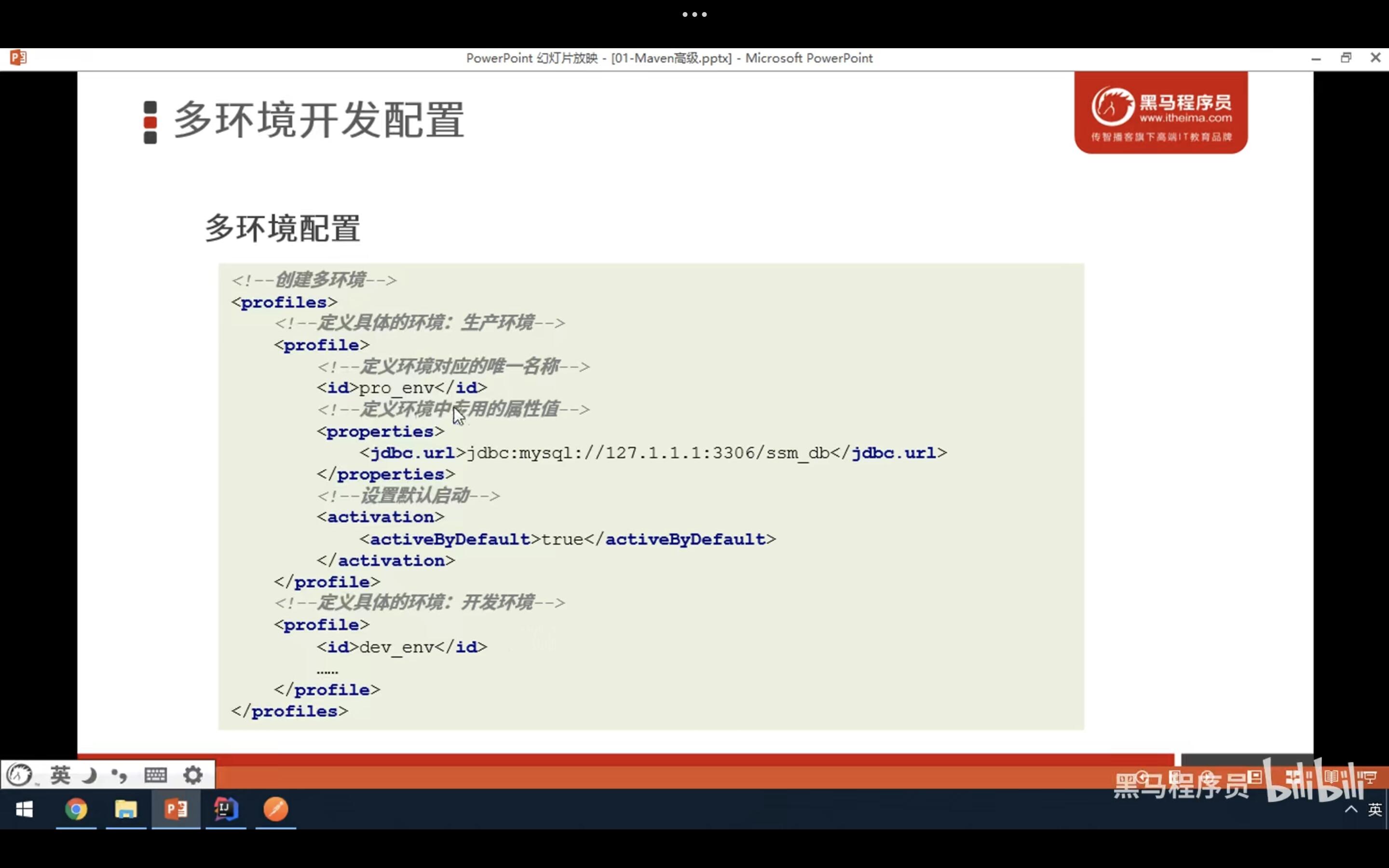Click the jdbc.url MySQL connection line
This screenshot has width=1389, height=868.
653,453
